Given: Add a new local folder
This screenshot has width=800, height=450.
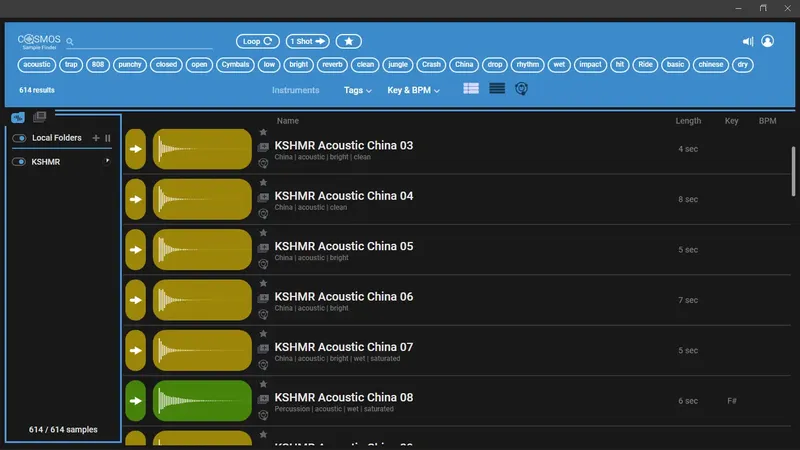Looking at the screenshot, I should click(95, 138).
